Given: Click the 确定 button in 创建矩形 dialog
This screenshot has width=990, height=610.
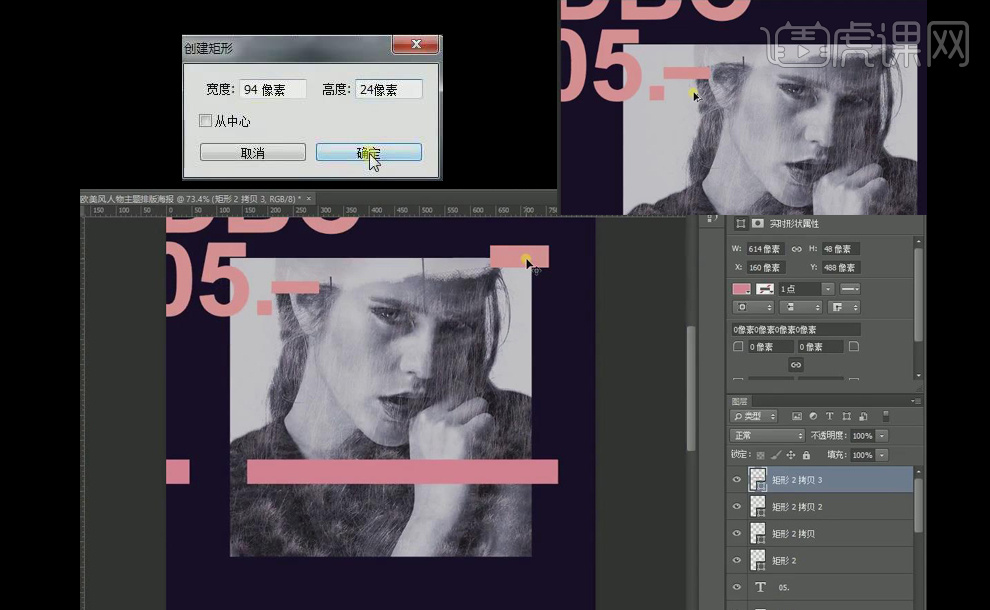Looking at the screenshot, I should pyautogui.click(x=369, y=152).
